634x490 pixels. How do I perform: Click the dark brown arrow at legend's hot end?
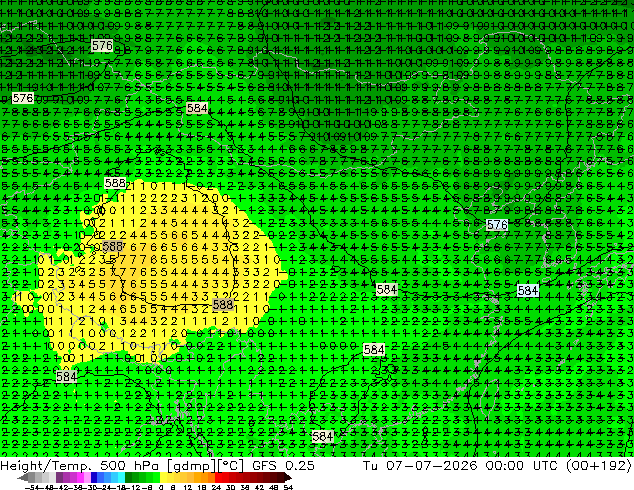(287, 477)
